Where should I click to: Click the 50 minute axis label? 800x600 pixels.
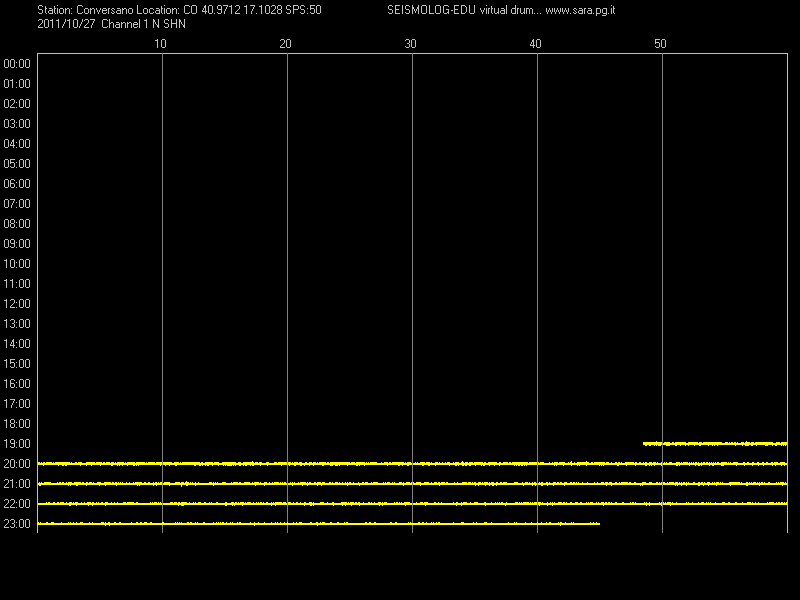coord(660,44)
